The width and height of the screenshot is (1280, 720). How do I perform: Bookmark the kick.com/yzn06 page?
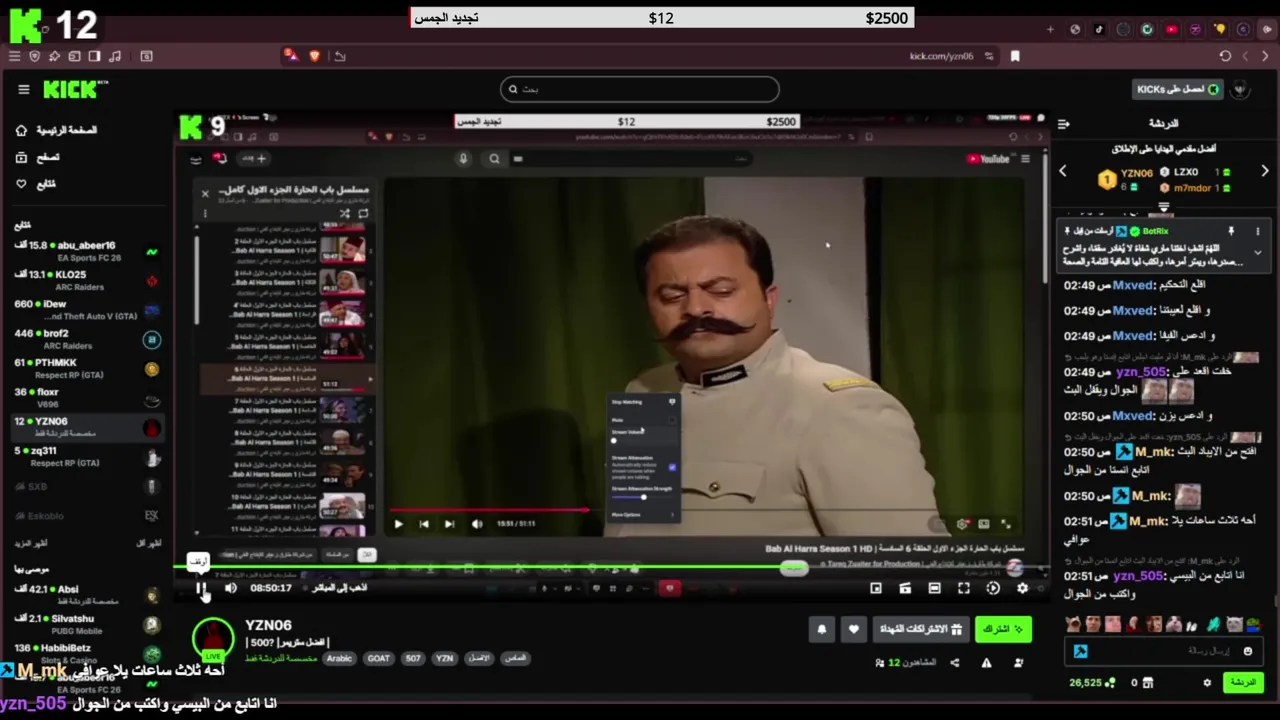click(1015, 56)
